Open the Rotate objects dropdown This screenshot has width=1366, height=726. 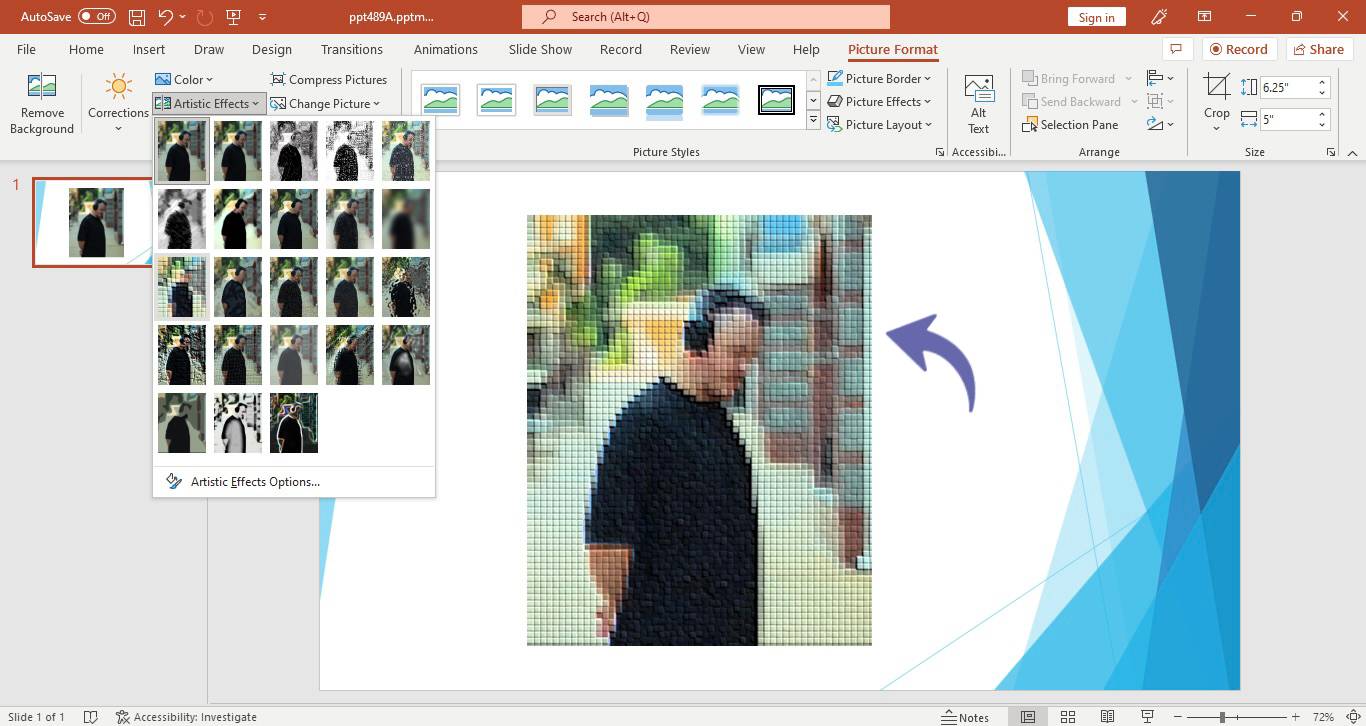pyautogui.click(x=1160, y=124)
